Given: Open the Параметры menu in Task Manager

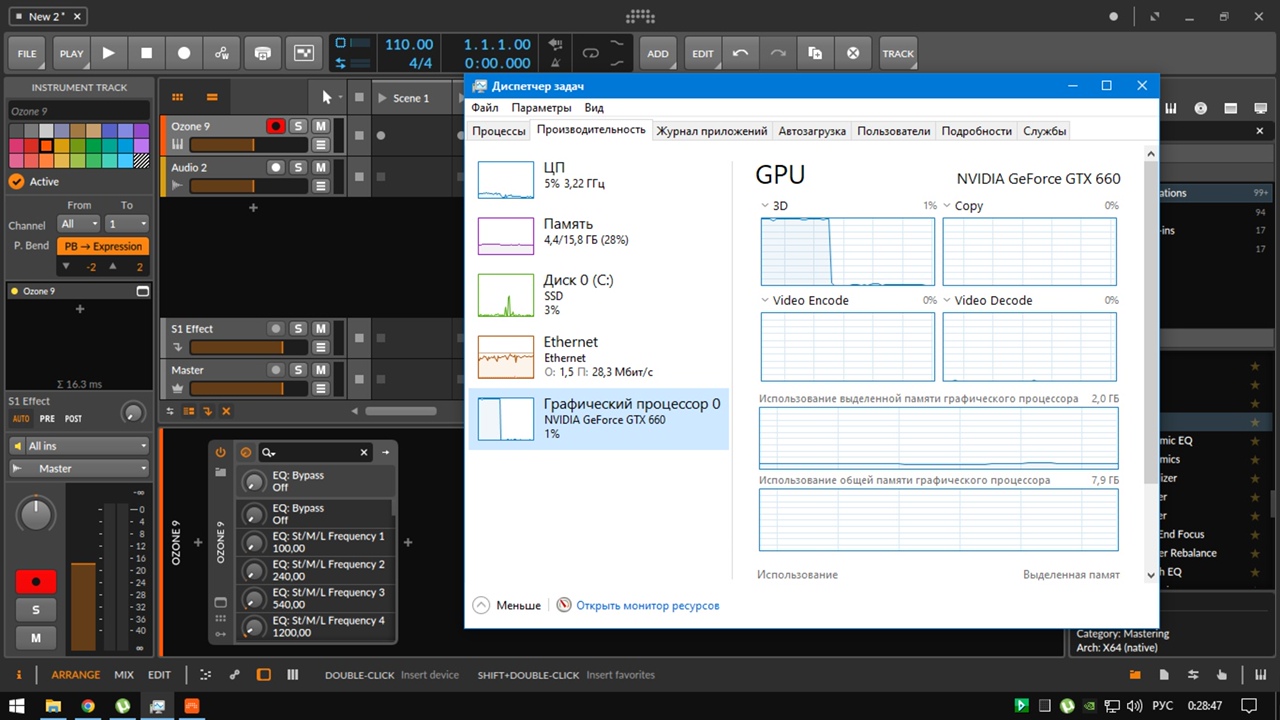Looking at the screenshot, I should pos(541,107).
